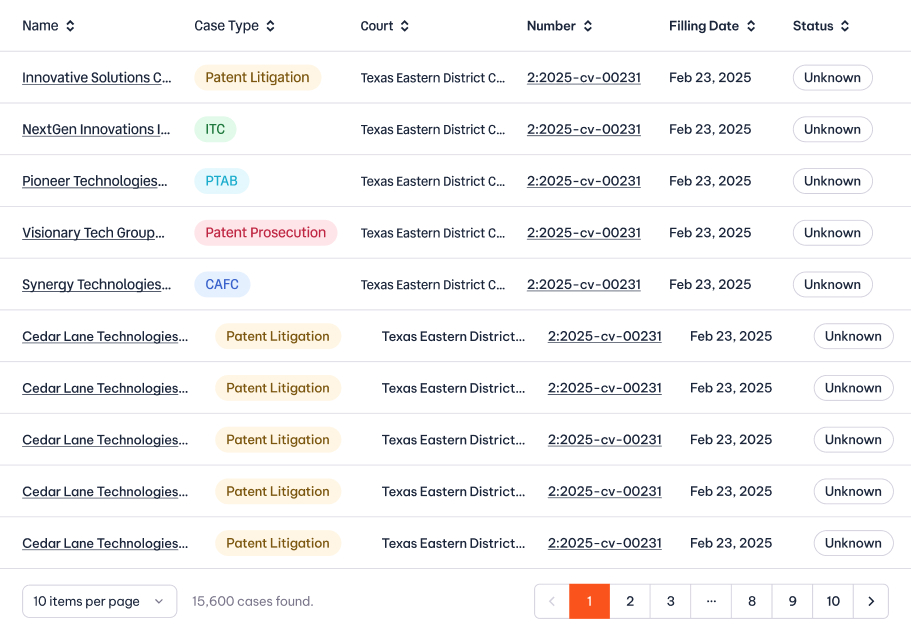Click the green ITC case type badge
Image resolution: width=911 pixels, height=634 pixels.
click(215, 129)
